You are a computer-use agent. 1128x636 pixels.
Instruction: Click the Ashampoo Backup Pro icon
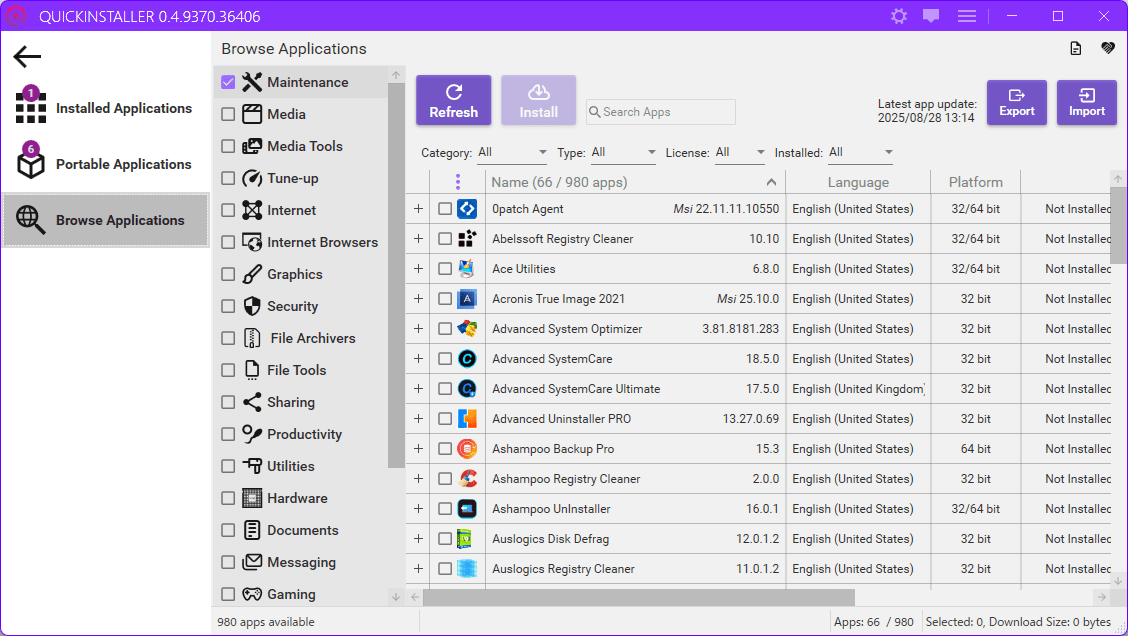click(x=467, y=449)
